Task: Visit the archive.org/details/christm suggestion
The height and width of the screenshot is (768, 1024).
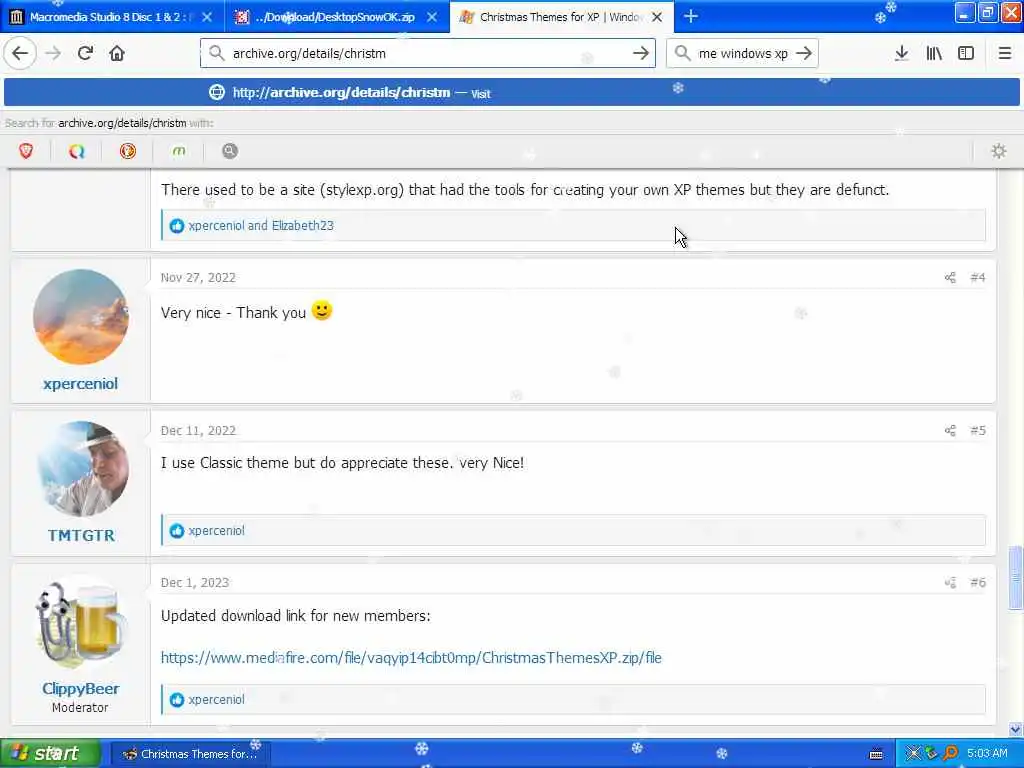Action: coord(512,92)
